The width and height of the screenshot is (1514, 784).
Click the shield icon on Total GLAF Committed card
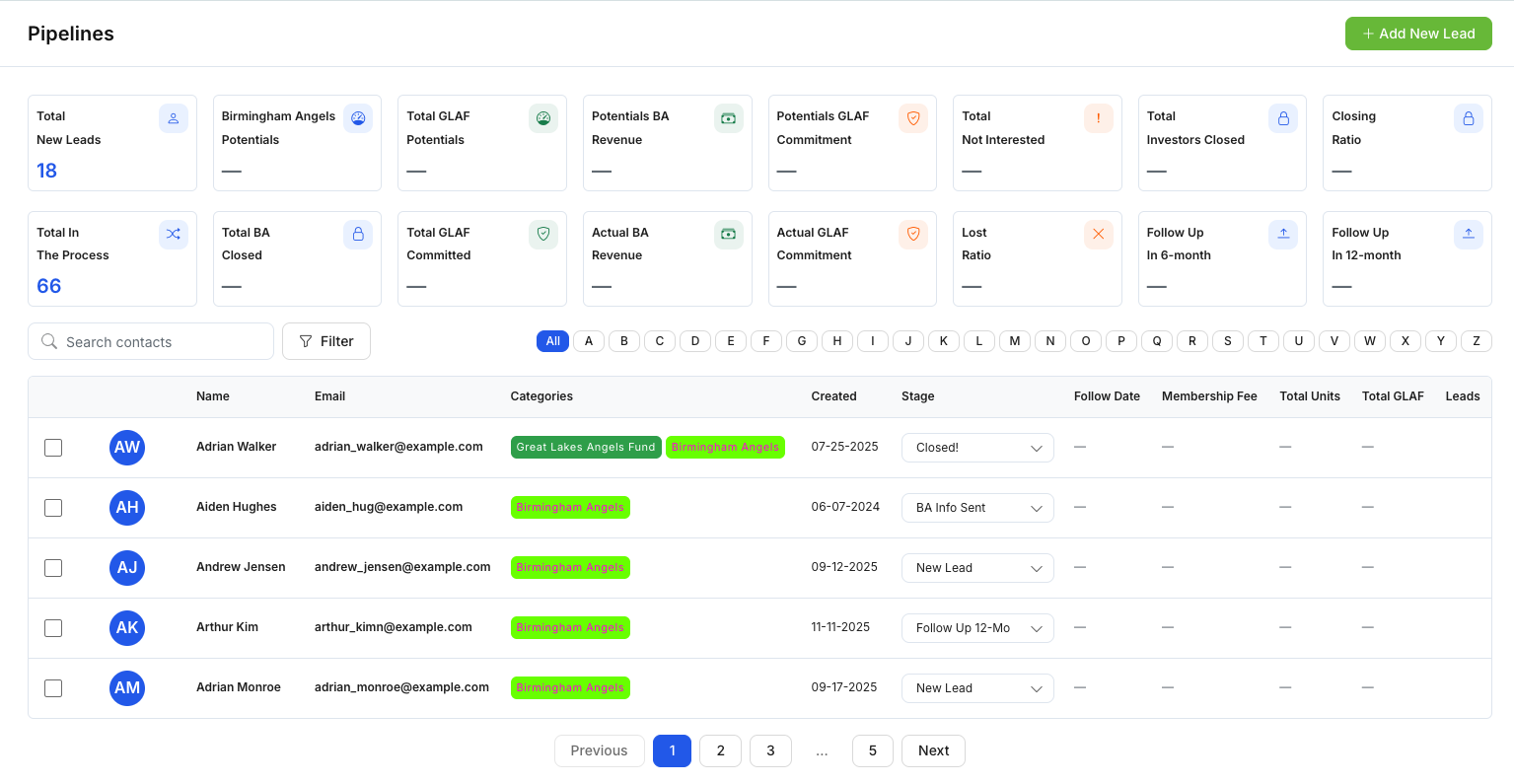pyautogui.click(x=542, y=234)
